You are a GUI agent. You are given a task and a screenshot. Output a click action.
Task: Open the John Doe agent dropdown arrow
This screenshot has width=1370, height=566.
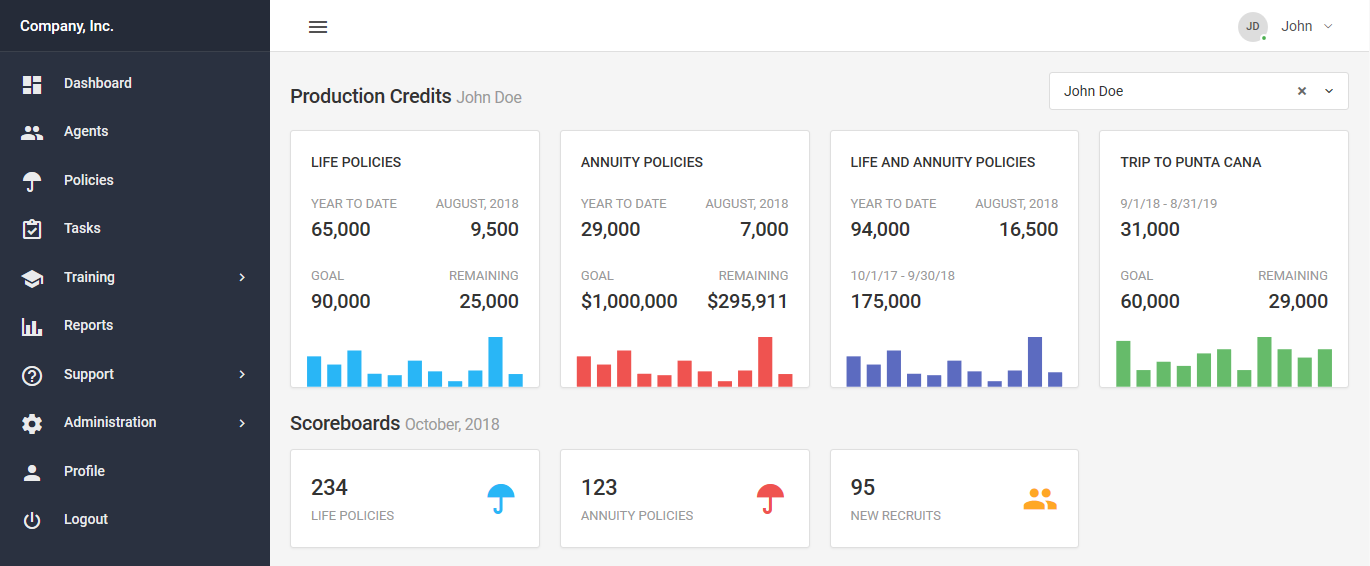point(1329,91)
